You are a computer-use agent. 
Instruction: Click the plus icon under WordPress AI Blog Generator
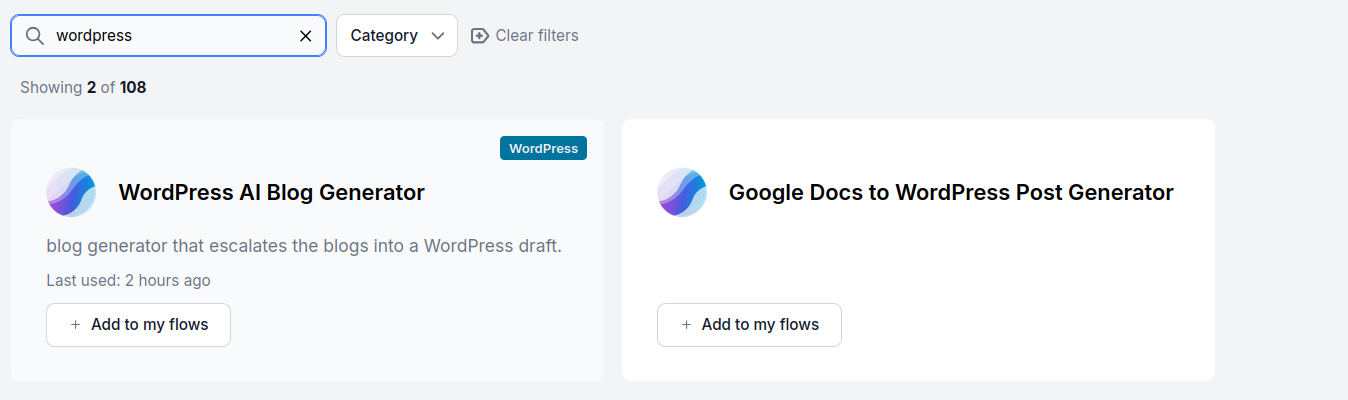pos(76,325)
